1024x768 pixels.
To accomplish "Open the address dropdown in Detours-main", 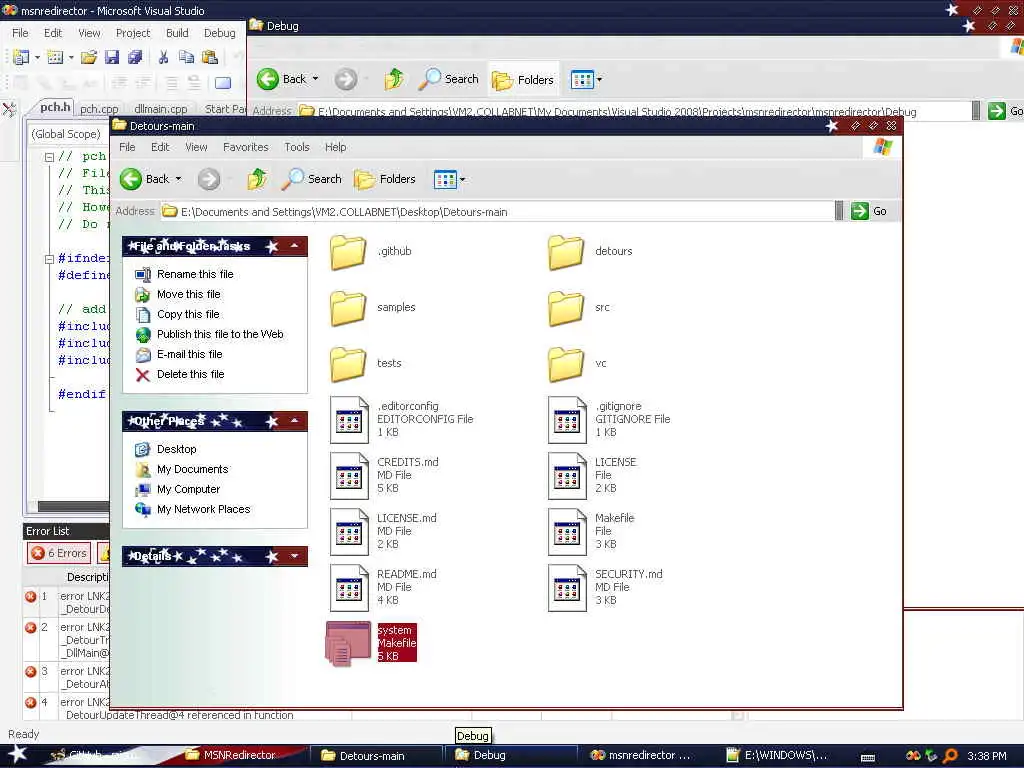I will click(839, 211).
